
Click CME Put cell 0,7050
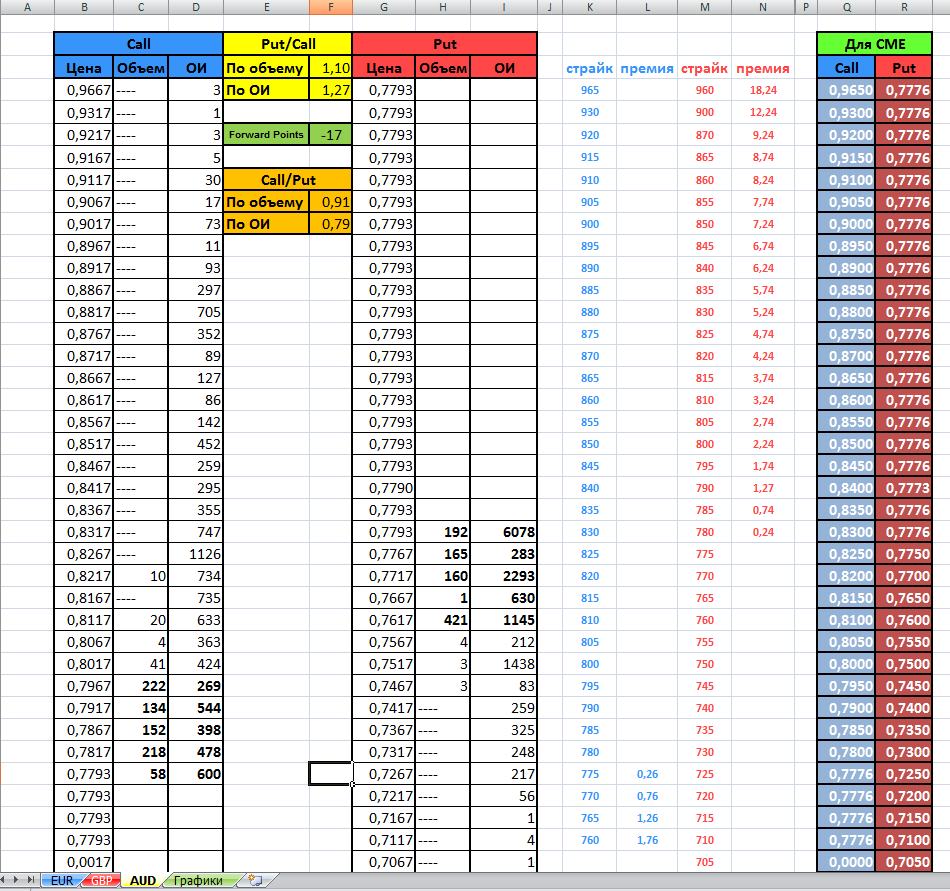coord(903,862)
